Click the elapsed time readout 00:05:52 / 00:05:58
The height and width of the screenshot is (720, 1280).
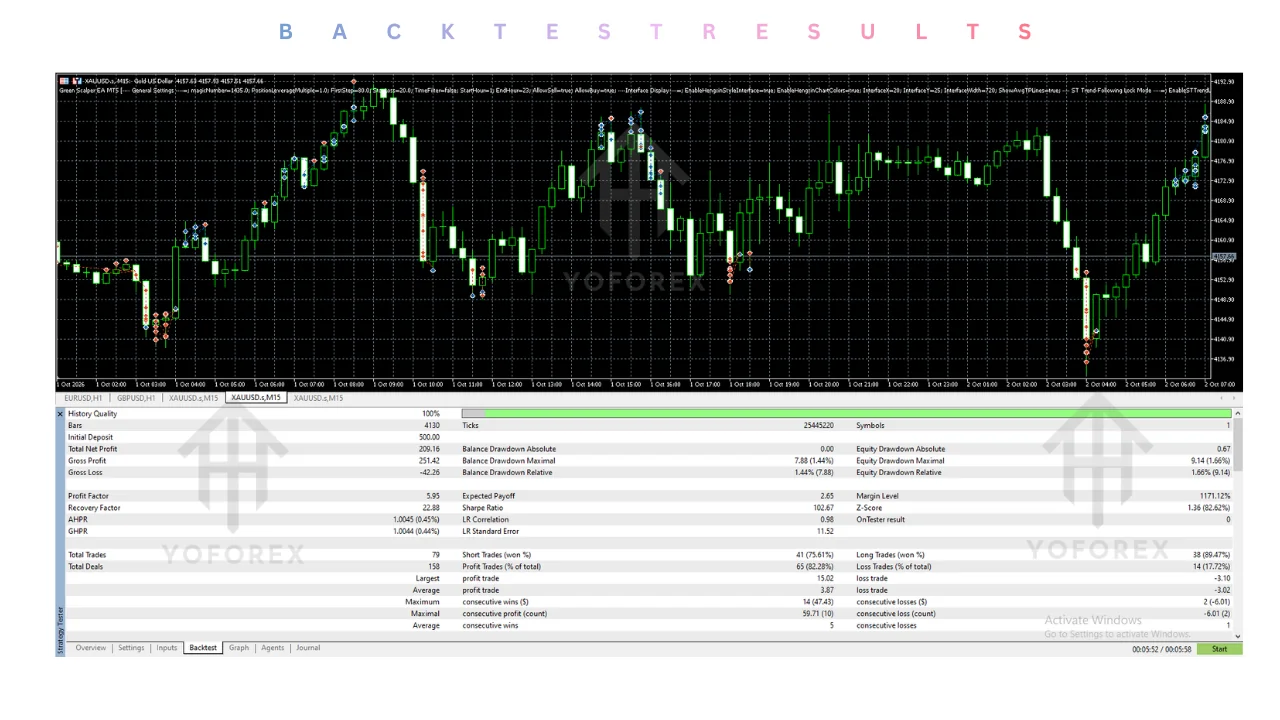(1161, 649)
